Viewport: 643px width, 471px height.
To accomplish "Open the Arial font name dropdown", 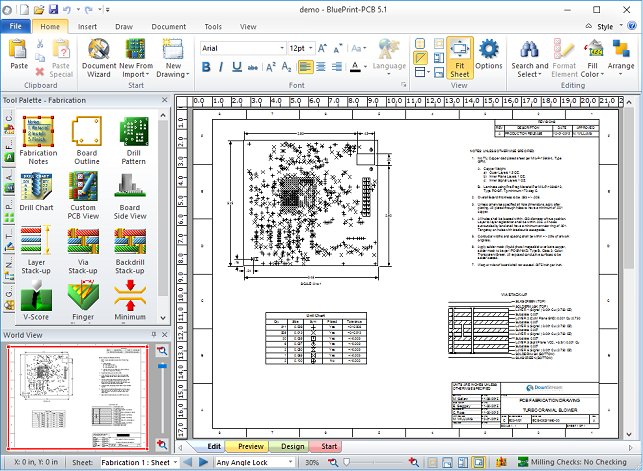I will point(282,48).
